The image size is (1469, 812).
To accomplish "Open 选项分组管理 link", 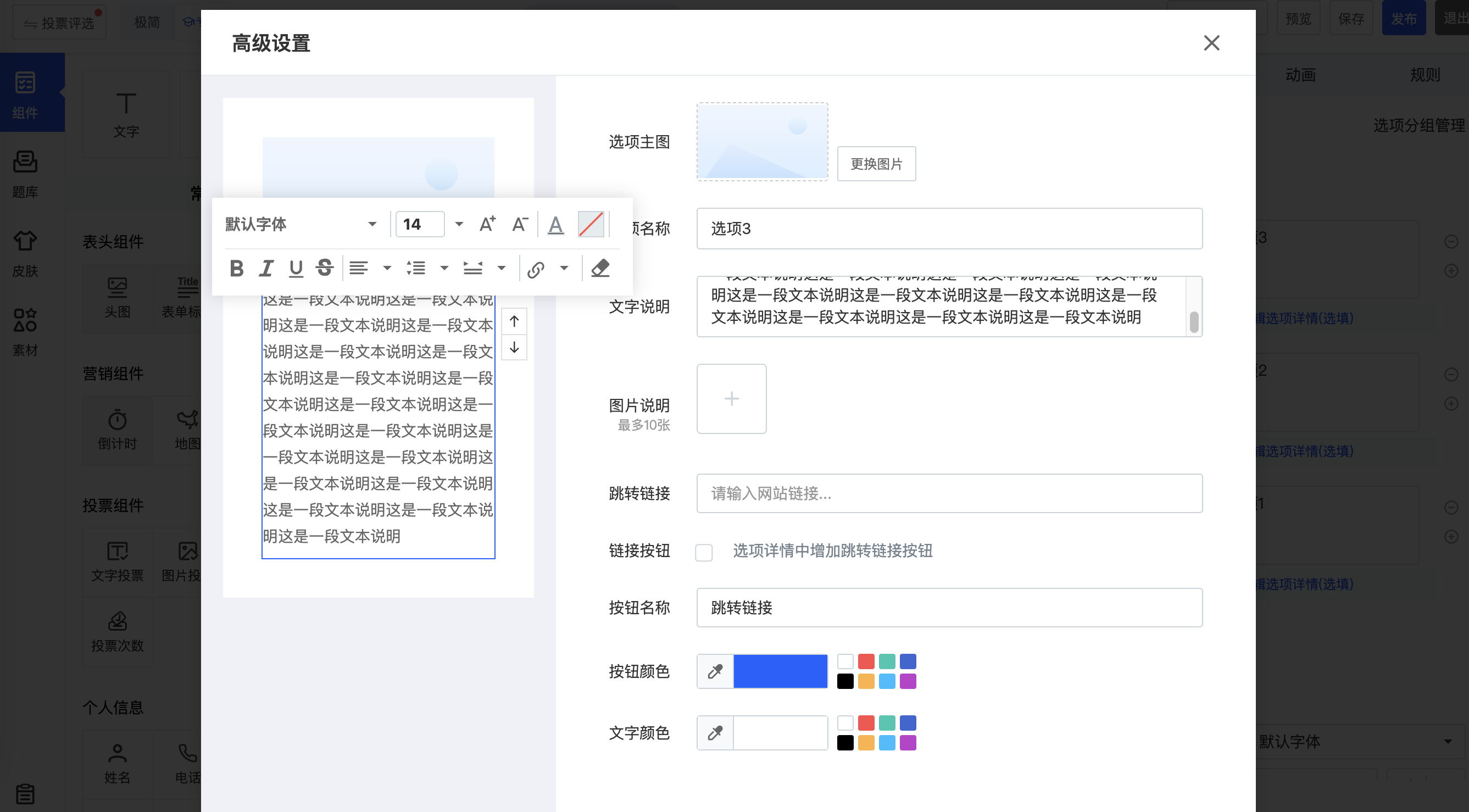I will click(x=1418, y=125).
